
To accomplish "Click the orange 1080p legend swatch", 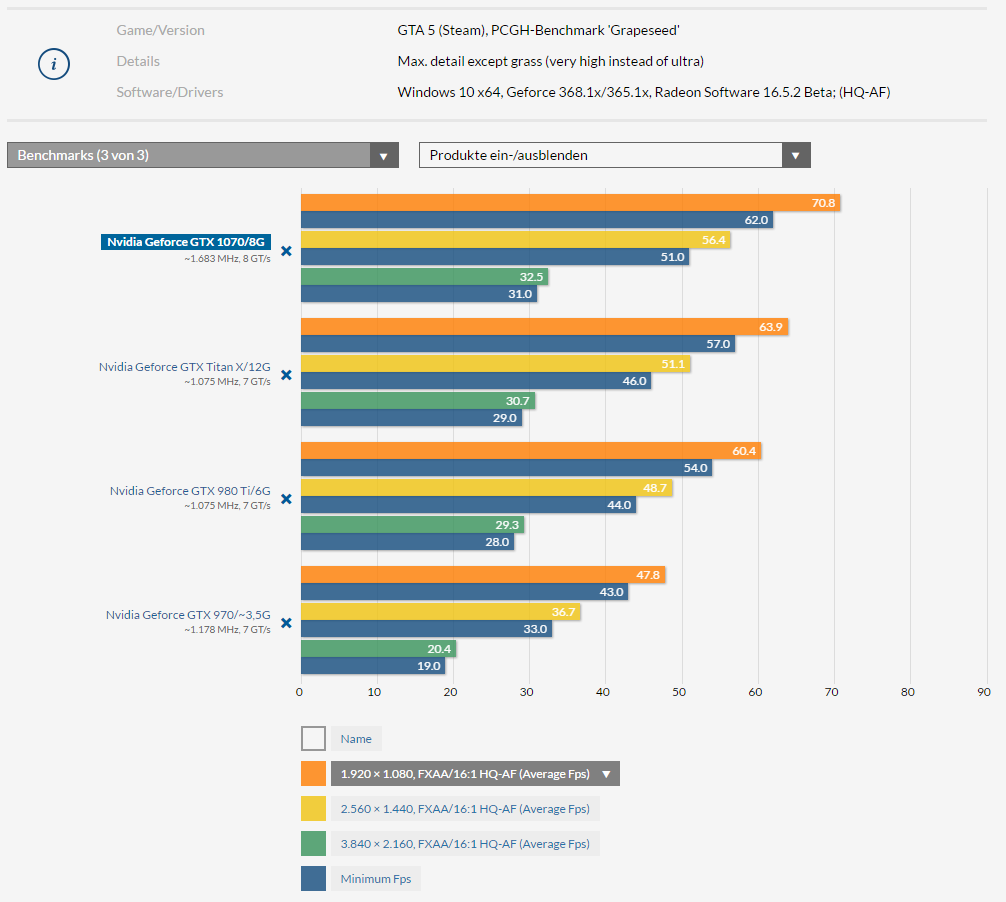I will coord(314,774).
